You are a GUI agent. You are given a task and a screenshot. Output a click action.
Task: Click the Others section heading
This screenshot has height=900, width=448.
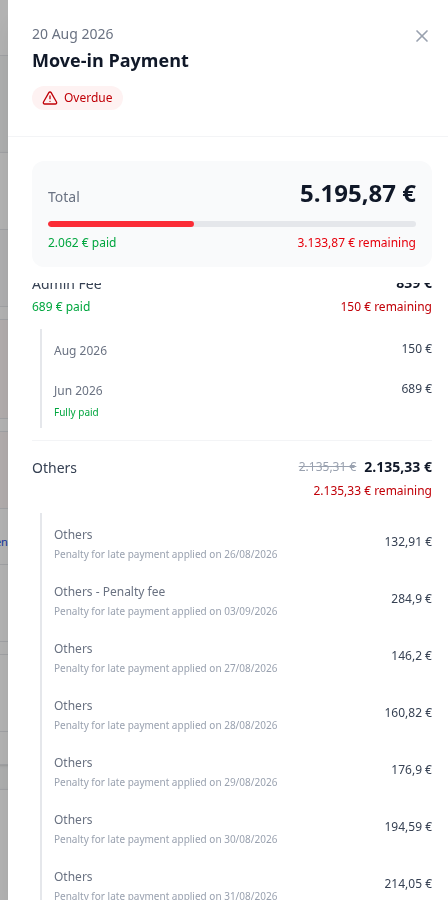pos(54,468)
